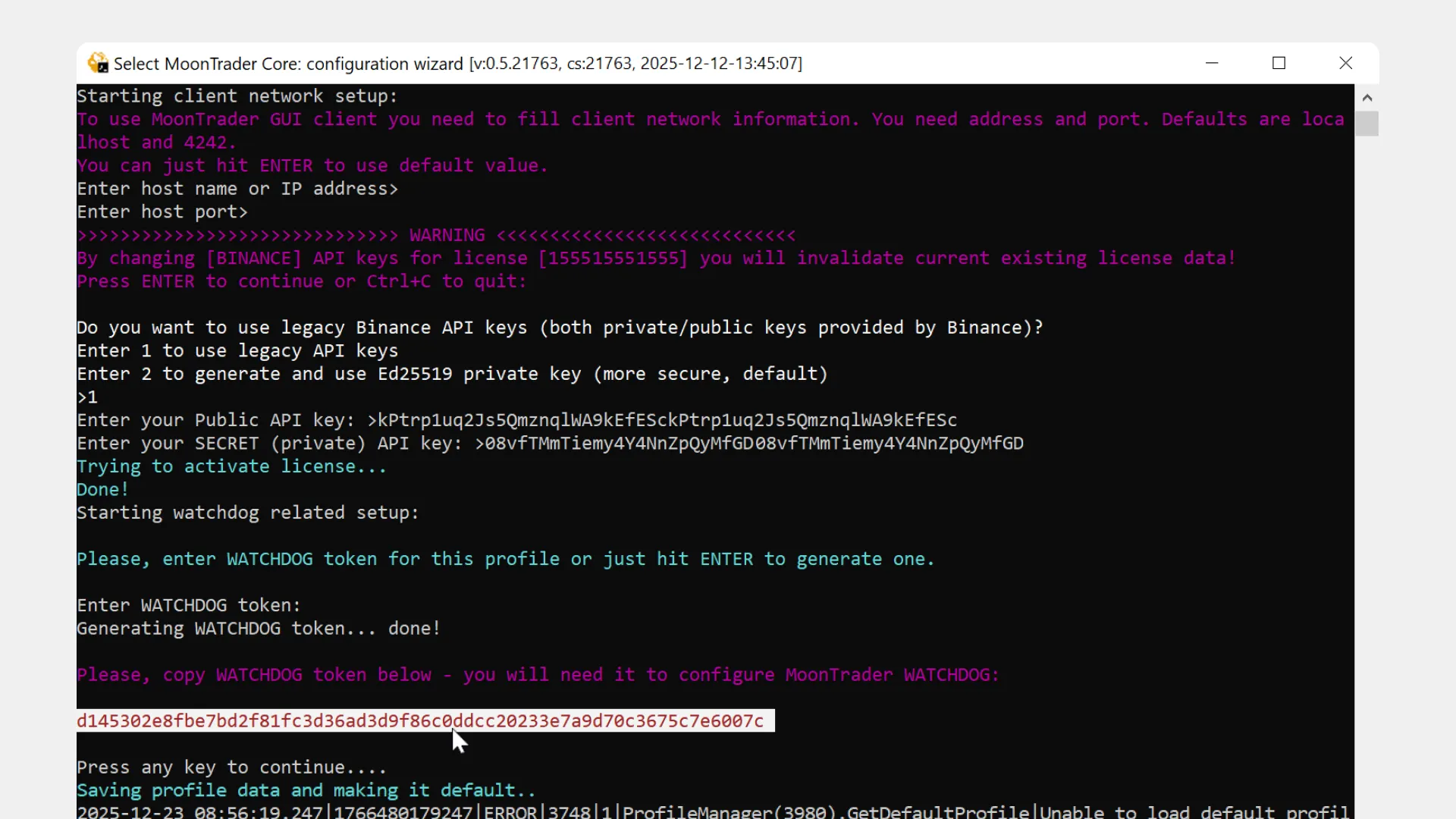The width and height of the screenshot is (1456, 819).
Task: Click the vertical scrollbar thumb
Action: point(1367,124)
